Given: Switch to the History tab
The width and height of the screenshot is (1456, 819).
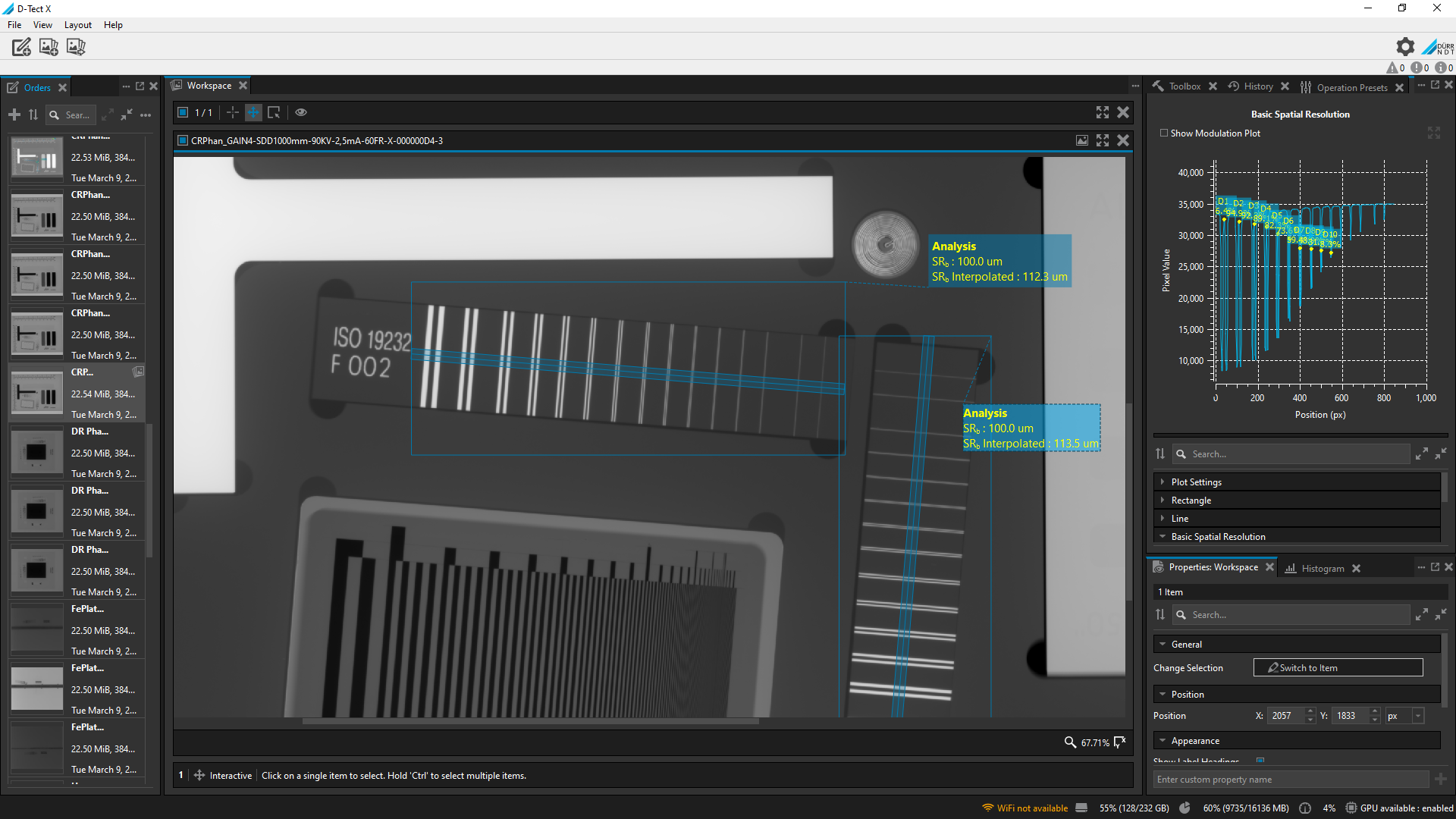Looking at the screenshot, I should pos(1257,86).
